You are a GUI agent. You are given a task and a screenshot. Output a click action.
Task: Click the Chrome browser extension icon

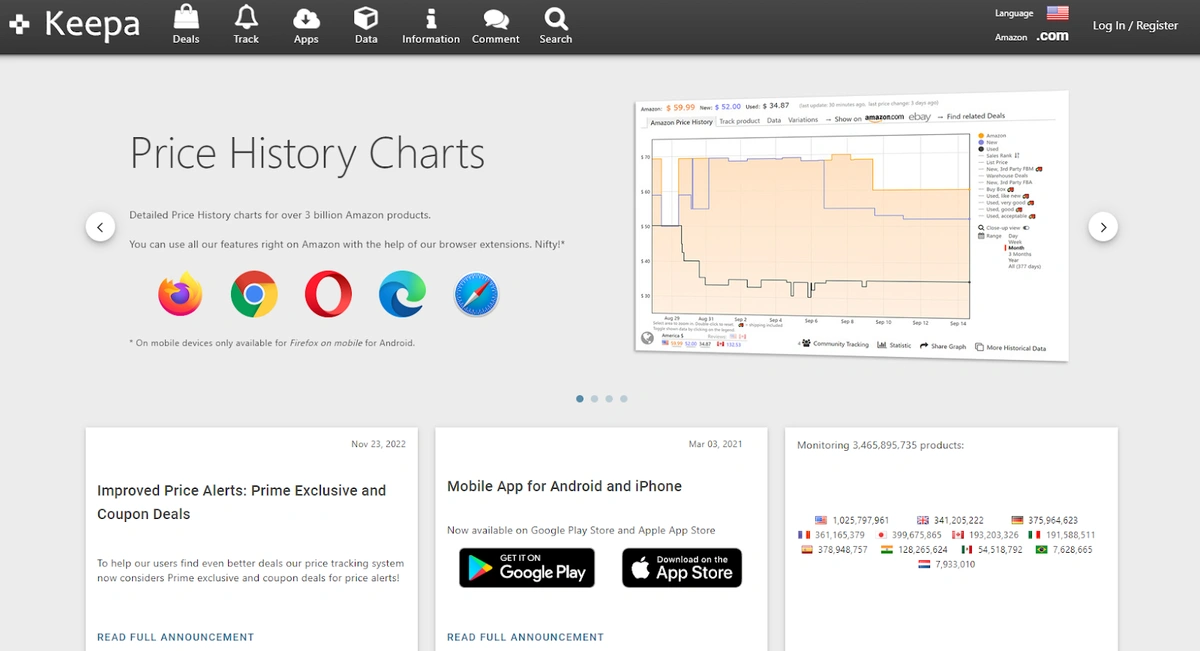[x=254, y=294]
